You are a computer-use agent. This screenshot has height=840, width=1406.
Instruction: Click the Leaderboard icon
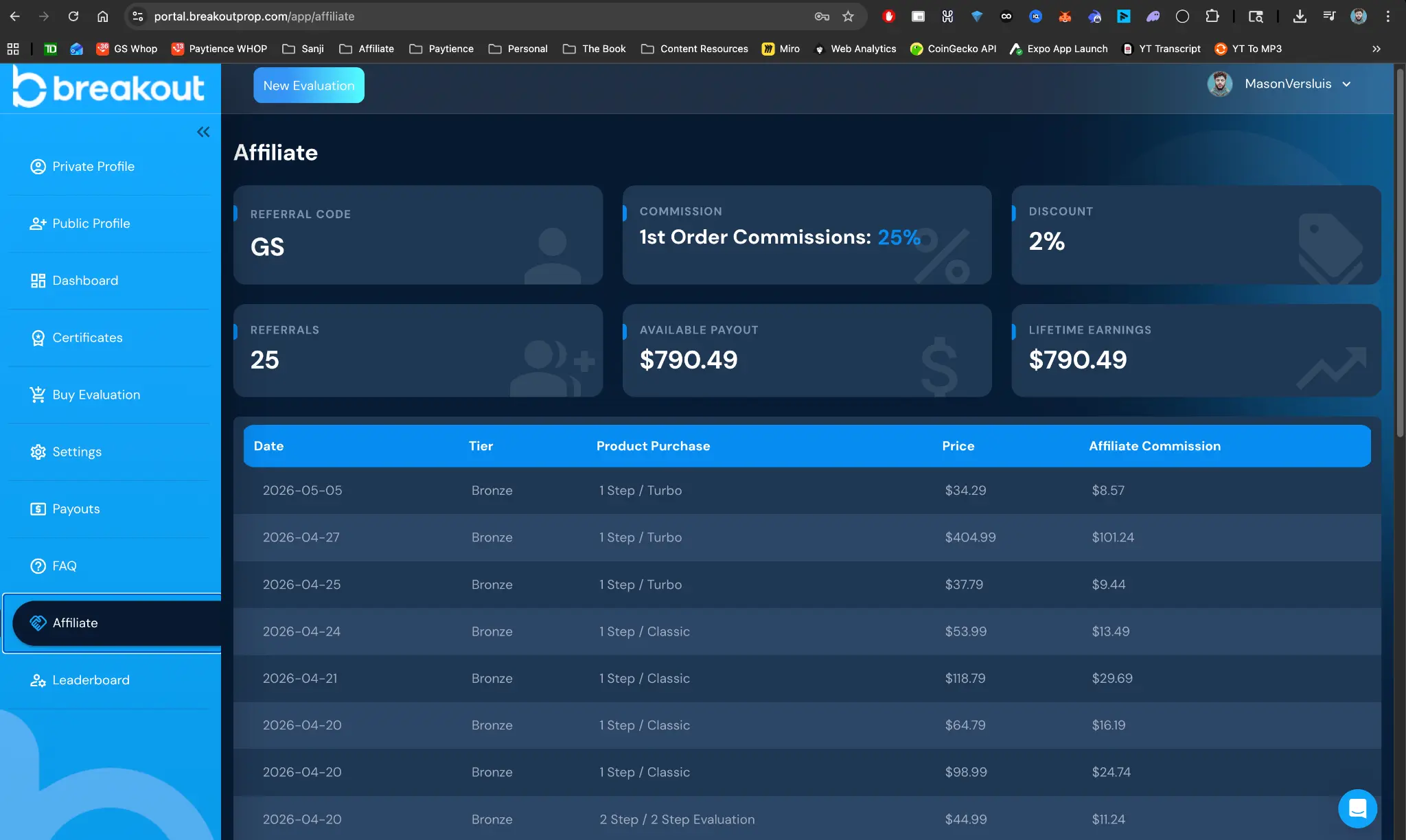[38, 680]
